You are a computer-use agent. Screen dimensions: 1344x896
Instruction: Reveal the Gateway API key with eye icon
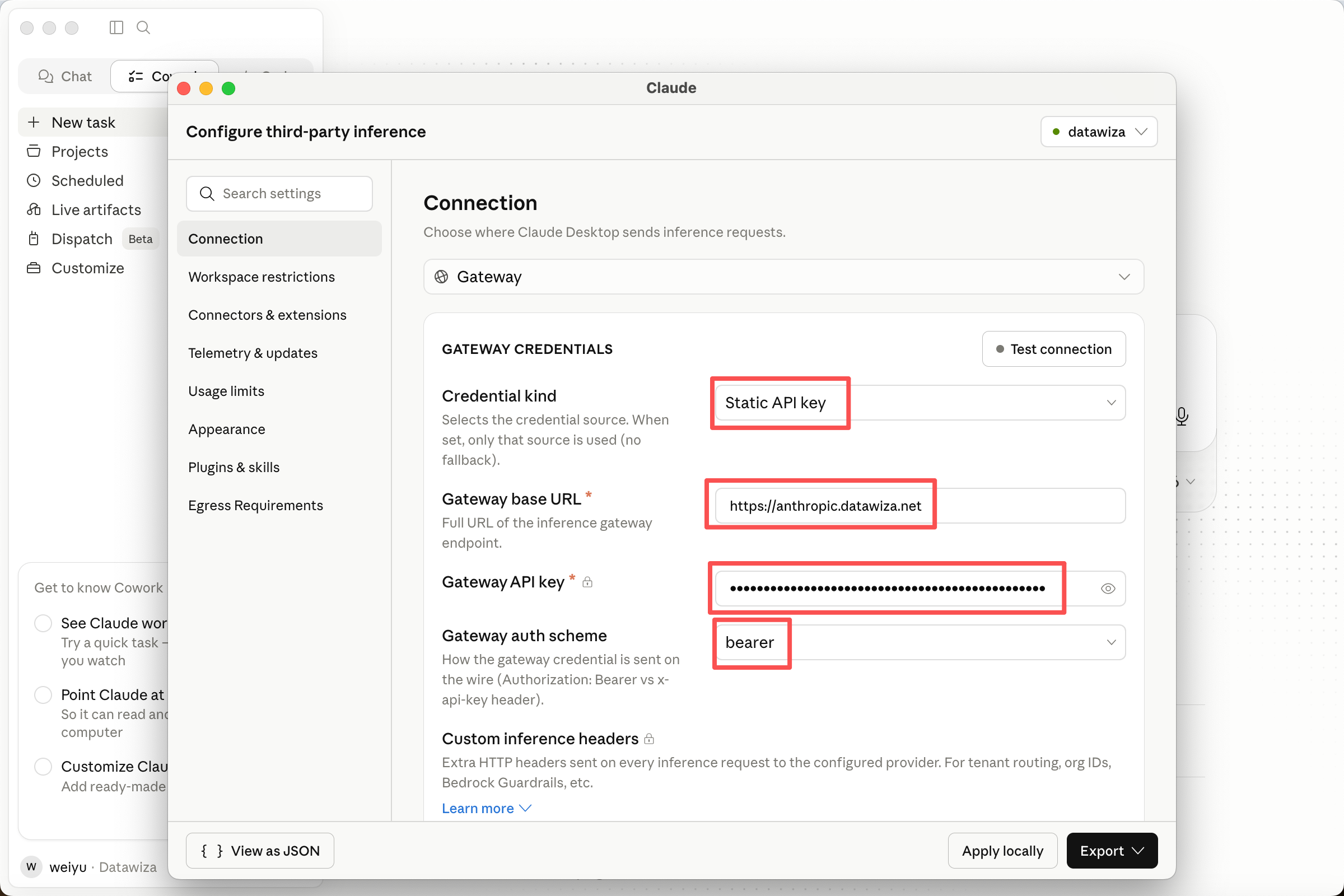pyautogui.click(x=1108, y=589)
